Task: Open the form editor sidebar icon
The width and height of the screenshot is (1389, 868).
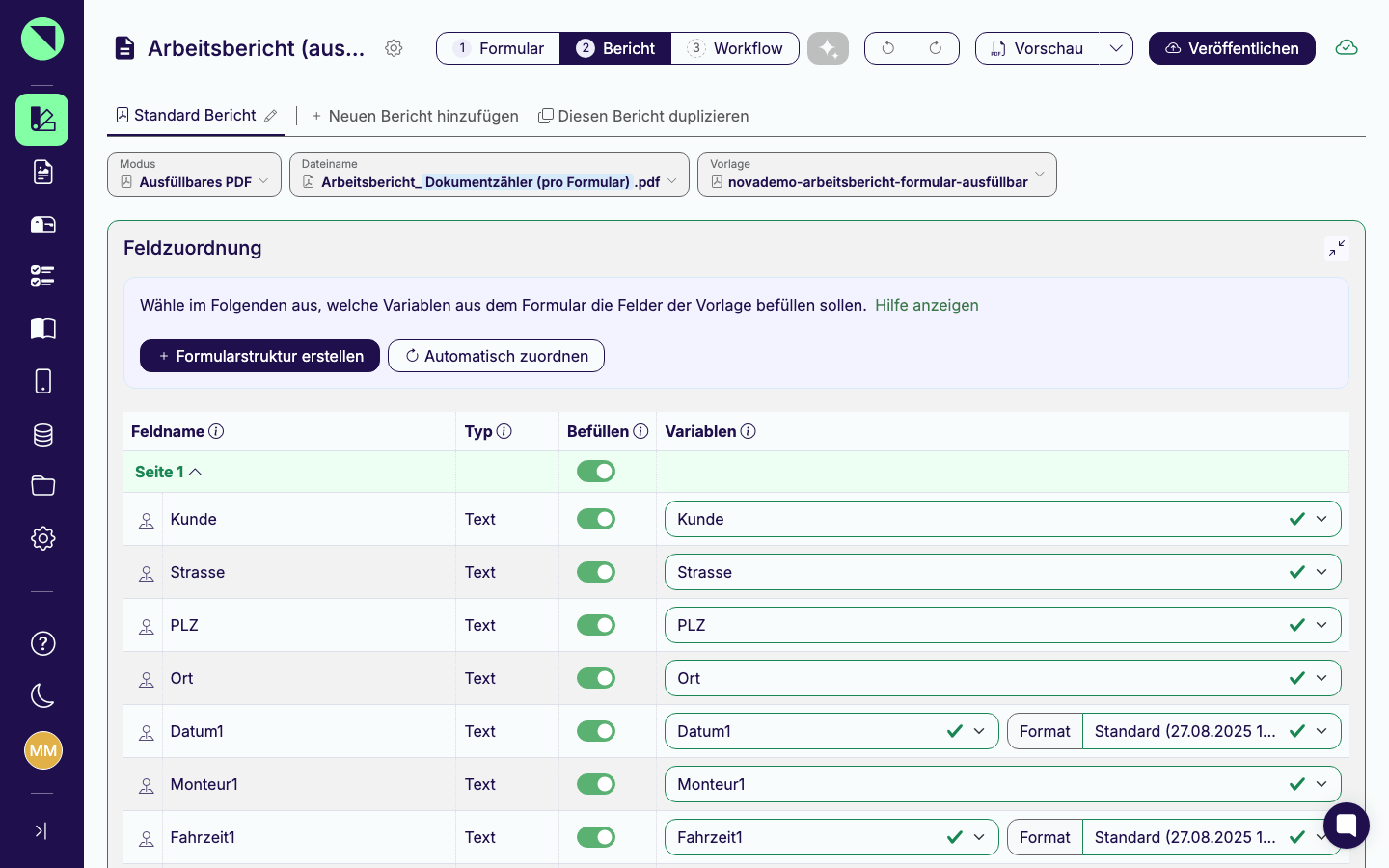Action: pos(41,120)
